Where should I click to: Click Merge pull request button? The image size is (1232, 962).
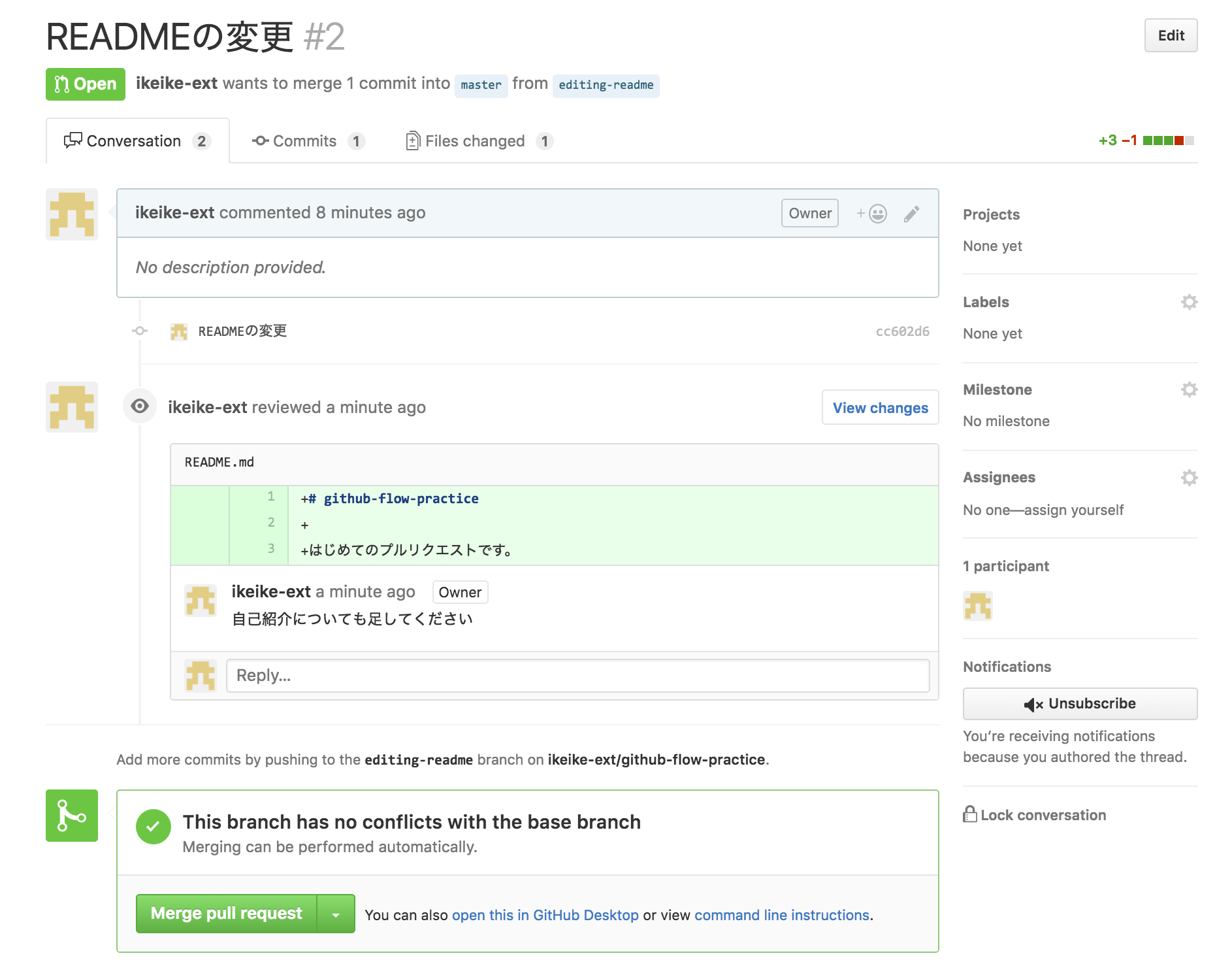[227, 914]
